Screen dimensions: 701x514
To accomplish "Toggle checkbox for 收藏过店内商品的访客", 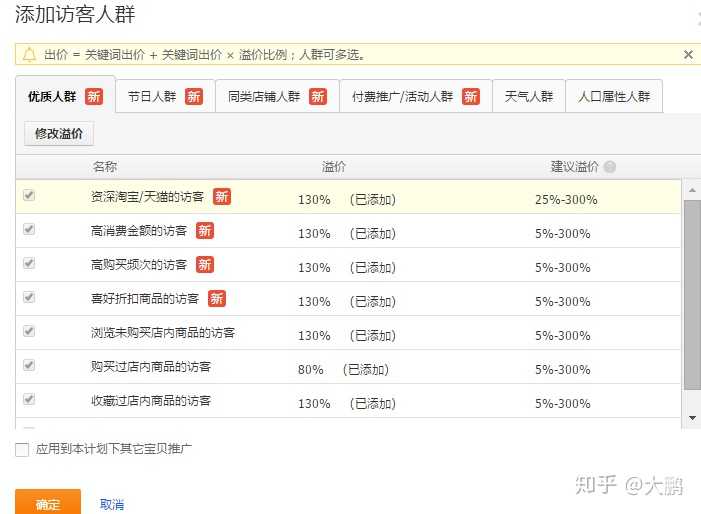I will (x=29, y=400).
